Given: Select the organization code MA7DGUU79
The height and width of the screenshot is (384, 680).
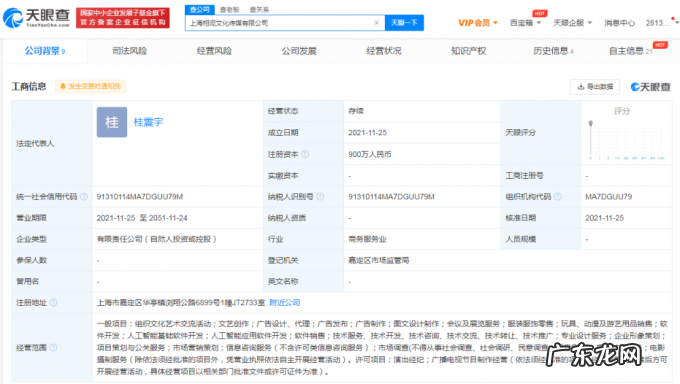Looking at the screenshot, I should 608,197.
